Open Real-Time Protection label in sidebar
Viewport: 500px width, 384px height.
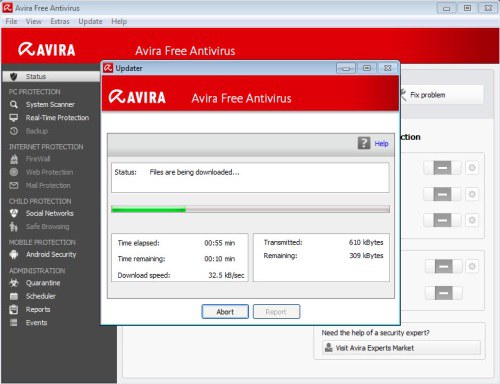tap(57, 118)
